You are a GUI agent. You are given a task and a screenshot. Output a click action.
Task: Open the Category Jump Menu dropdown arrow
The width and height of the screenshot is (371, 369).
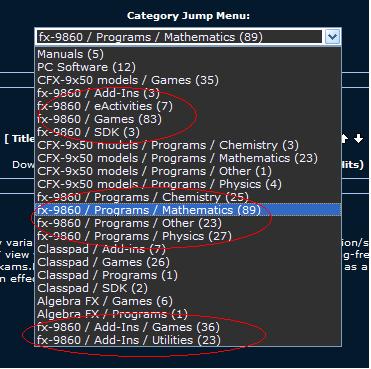(332, 37)
